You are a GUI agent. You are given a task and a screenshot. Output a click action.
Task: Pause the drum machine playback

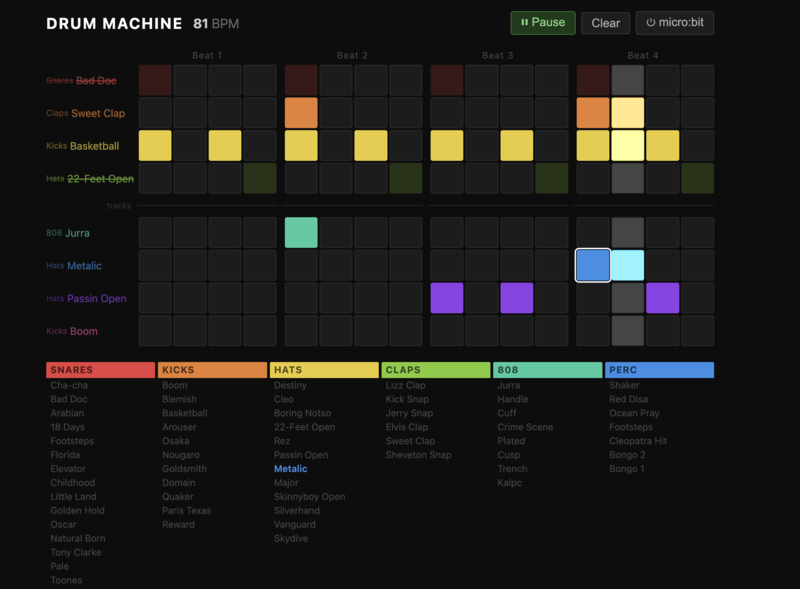[543, 23]
